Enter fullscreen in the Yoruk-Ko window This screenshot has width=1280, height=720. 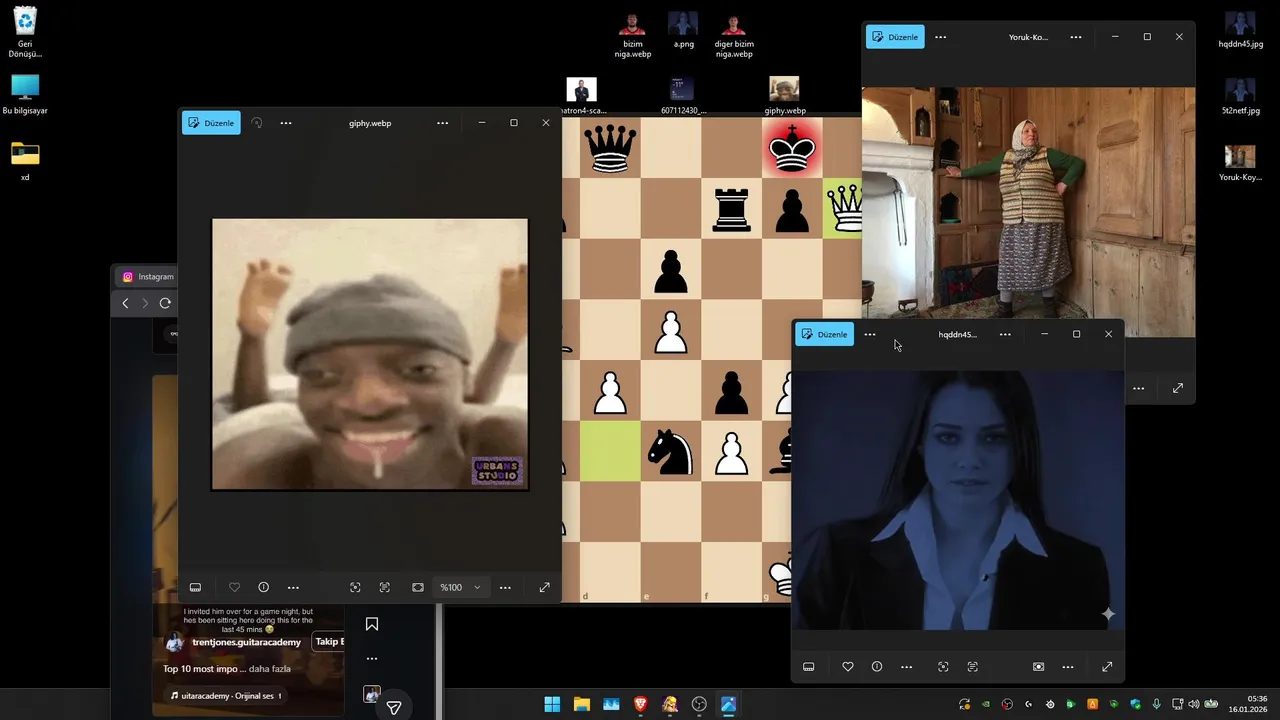coord(1178,388)
